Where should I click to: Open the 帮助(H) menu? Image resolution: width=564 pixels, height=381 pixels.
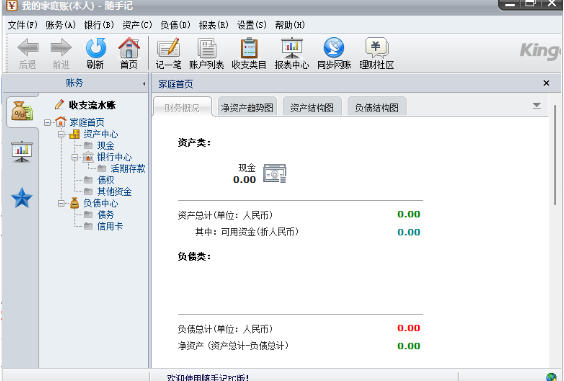(x=290, y=25)
